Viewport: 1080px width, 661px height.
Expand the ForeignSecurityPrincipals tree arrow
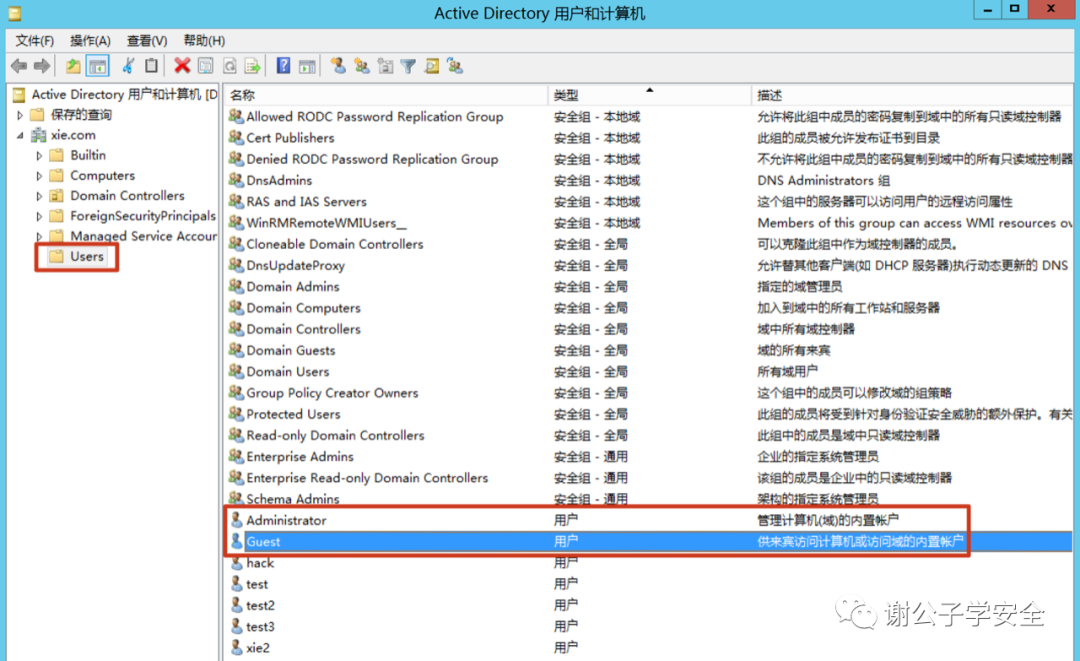(x=39, y=216)
